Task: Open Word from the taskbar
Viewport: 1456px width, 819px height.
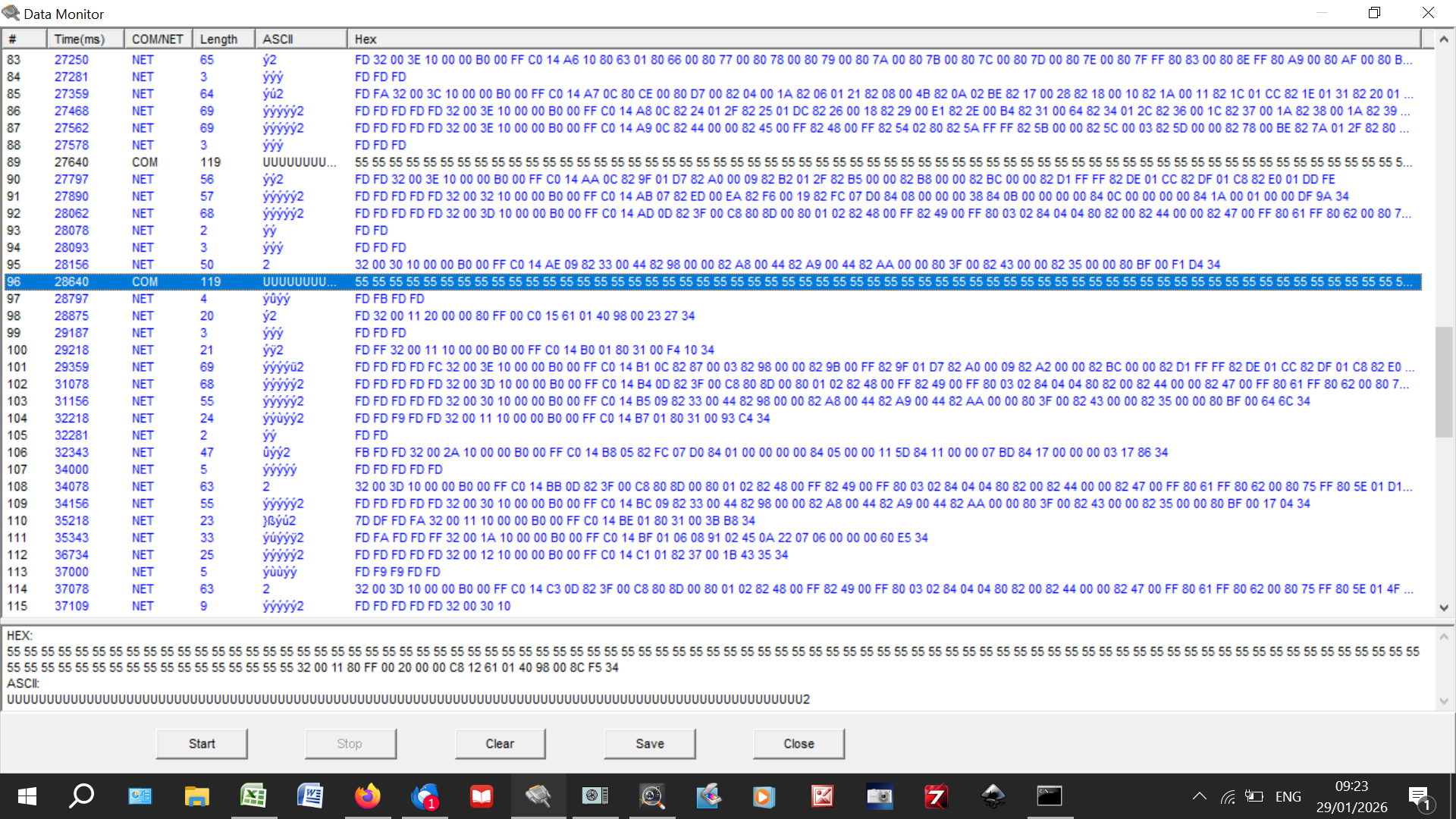Action: pyautogui.click(x=310, y=796)
